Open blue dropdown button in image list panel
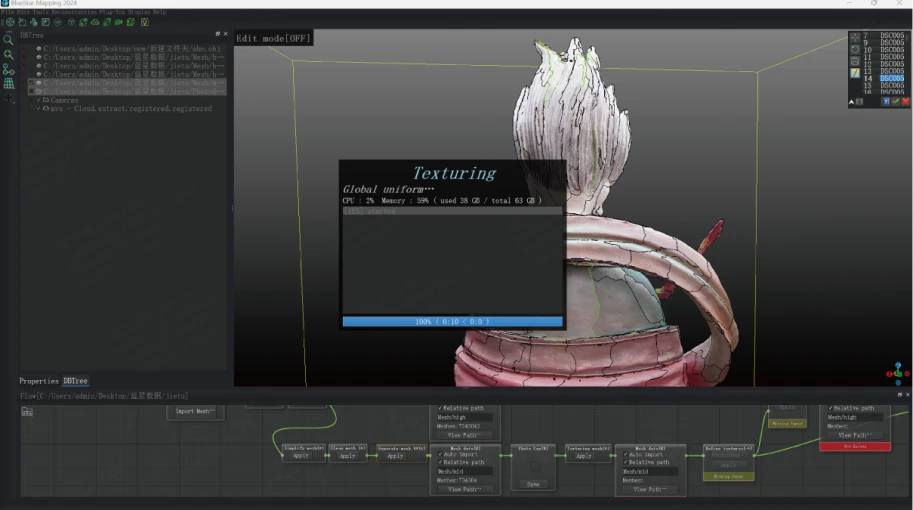Screen dimensions: 913x510 [886, 101]
